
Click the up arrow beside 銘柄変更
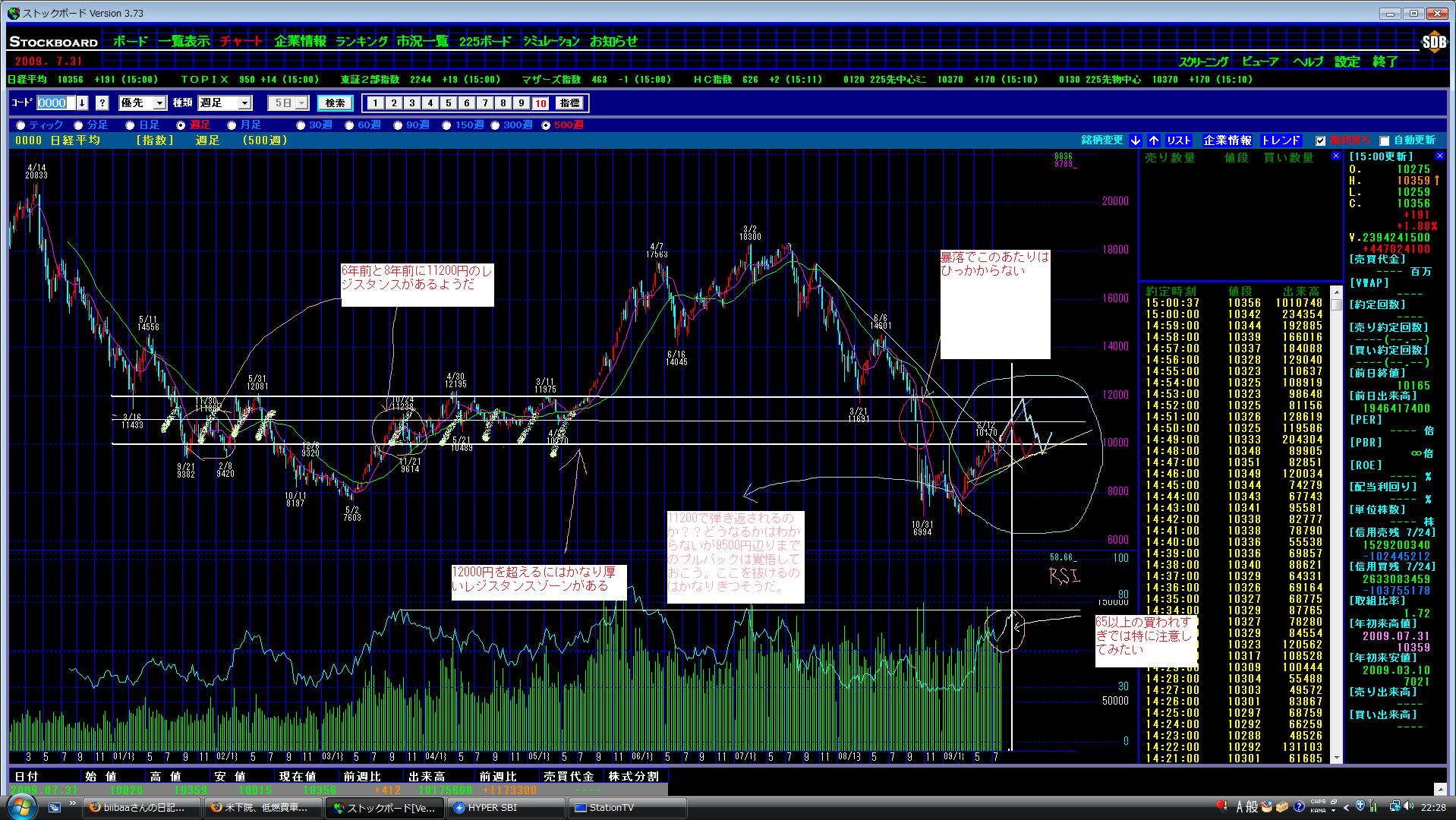coord(1153,140)
